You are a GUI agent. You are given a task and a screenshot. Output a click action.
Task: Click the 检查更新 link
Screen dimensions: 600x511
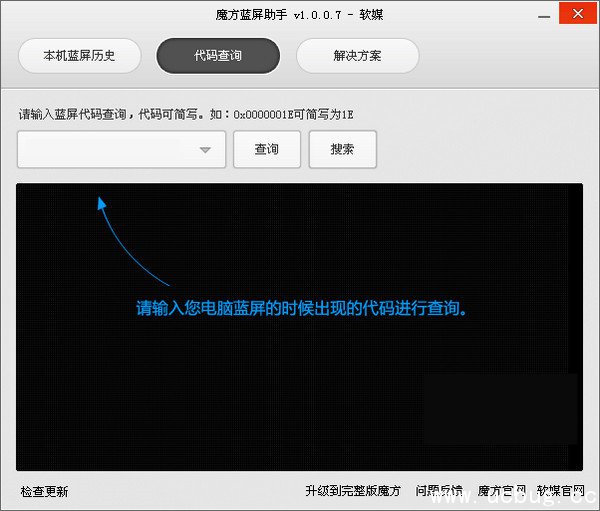pos(45,491)
